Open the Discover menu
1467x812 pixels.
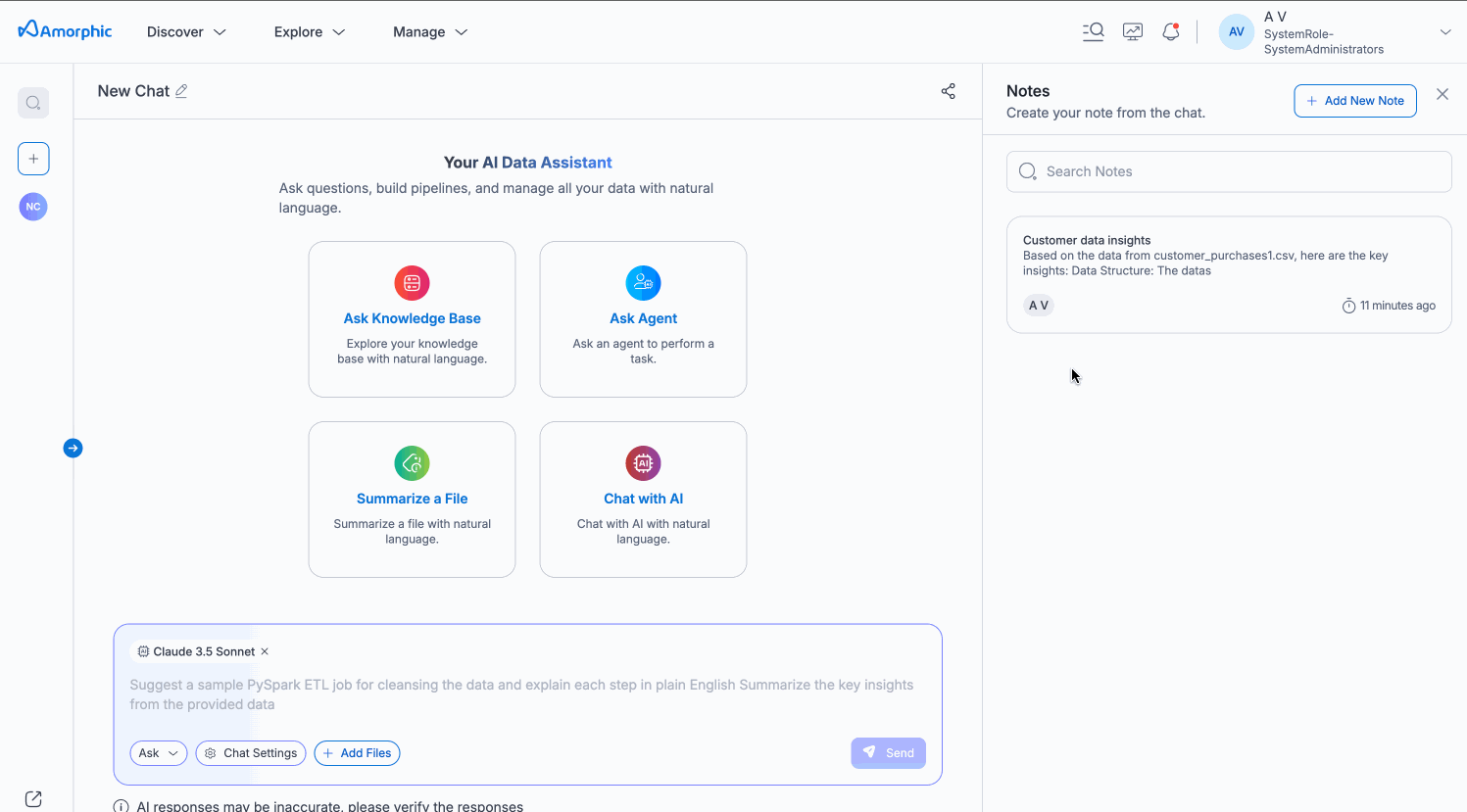pyautogui.click(x=186, y=32)
